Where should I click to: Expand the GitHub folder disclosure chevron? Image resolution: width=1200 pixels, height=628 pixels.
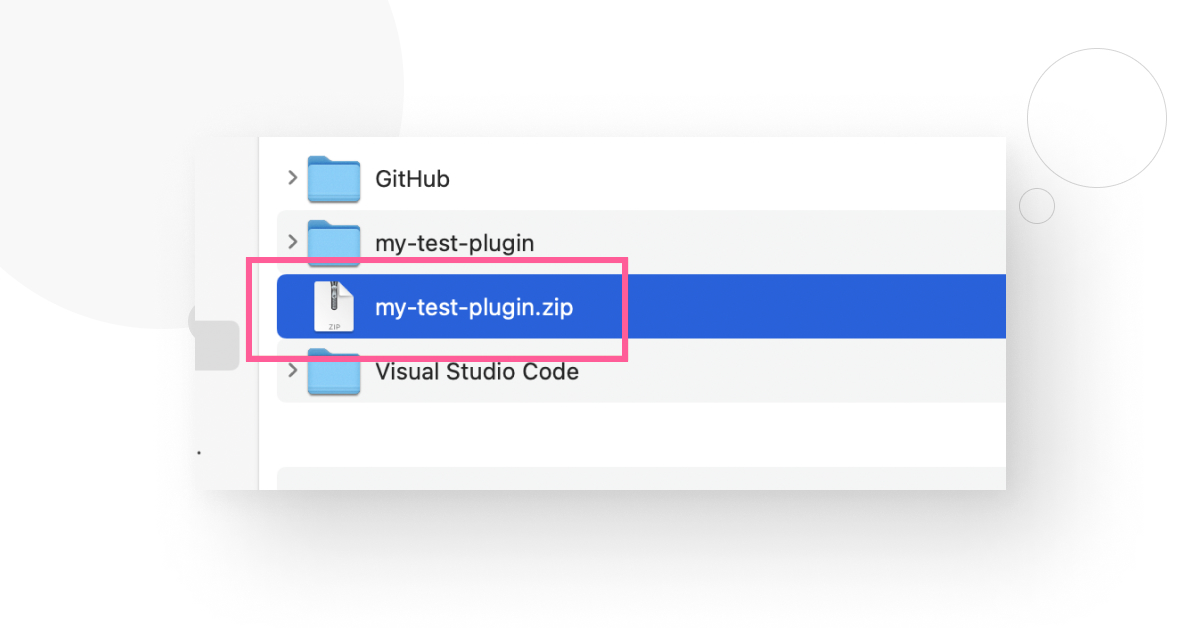(x=292, y=178)
